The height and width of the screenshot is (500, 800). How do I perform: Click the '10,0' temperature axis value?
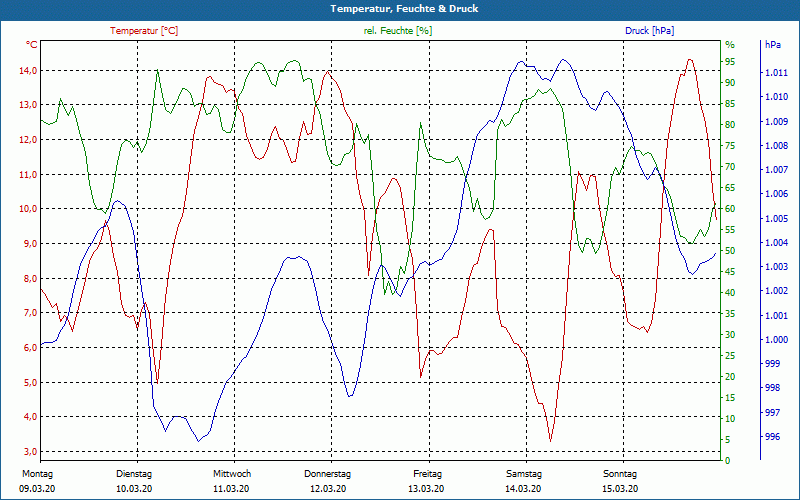coord(28,209)
